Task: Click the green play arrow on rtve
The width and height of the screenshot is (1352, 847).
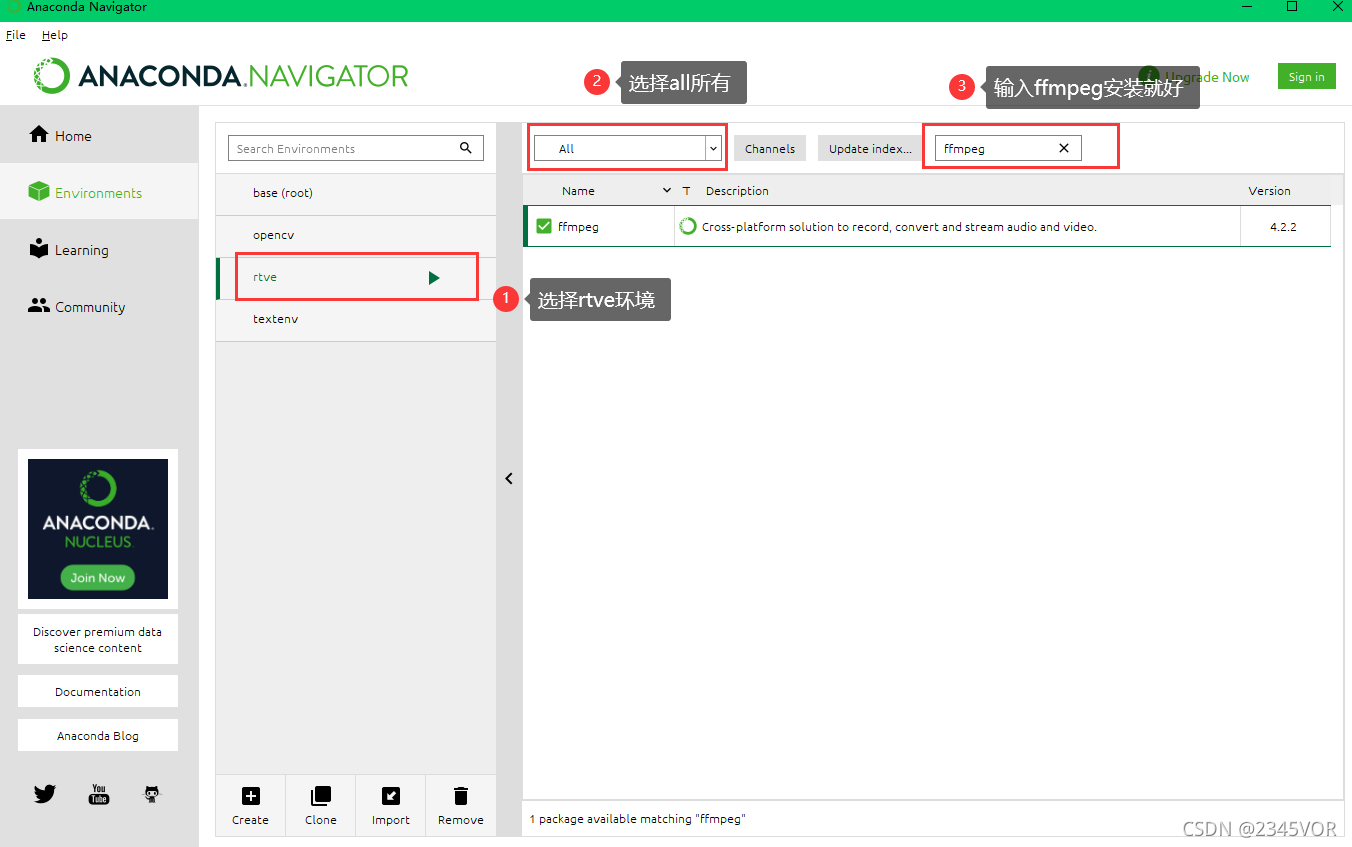Action: pos(434,278)
